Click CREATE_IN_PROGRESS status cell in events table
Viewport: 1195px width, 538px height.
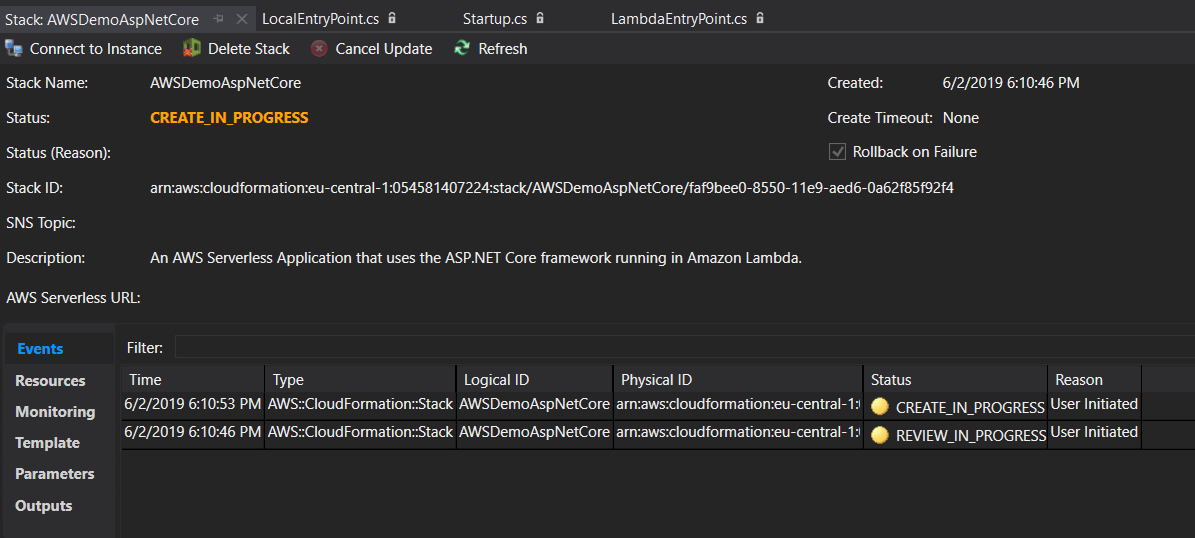956,407
